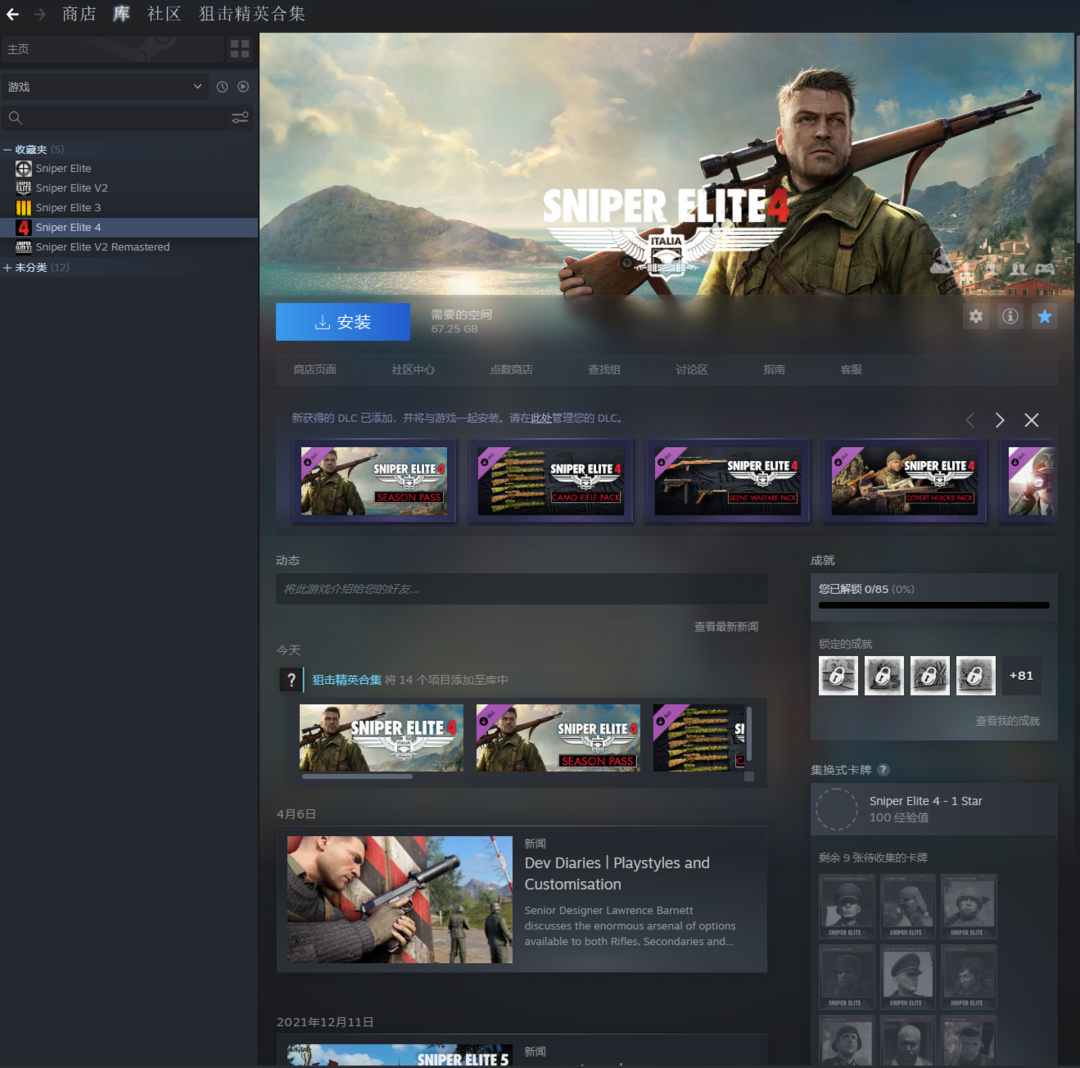Image resolution: width=1080 pixels, height=1068 pixels.
Task: Toggle favorite star for Sniper Elite 4
Action: click(1044, 316)
